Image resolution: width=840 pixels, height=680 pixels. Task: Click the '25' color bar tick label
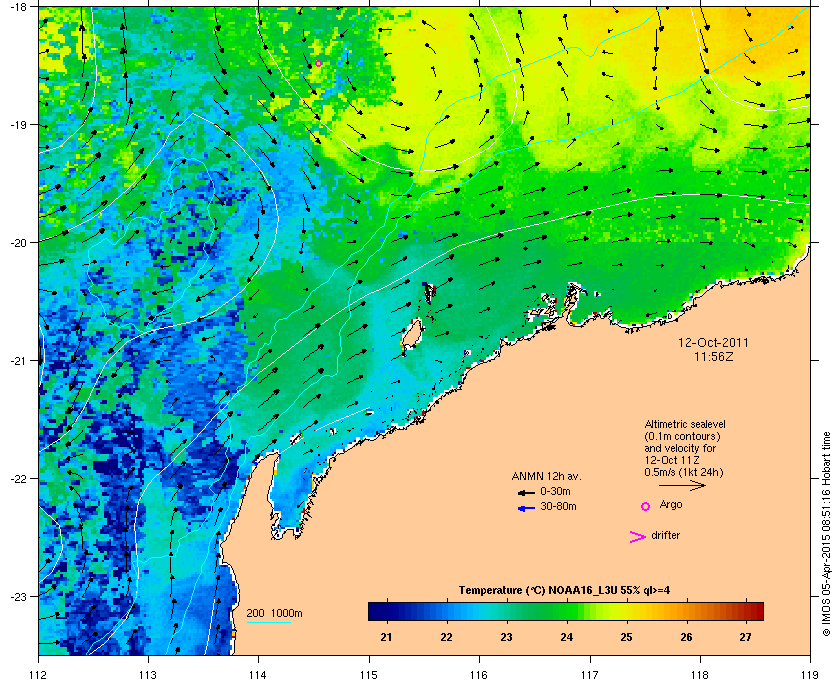pyautogui.click(x=626, y=637)
